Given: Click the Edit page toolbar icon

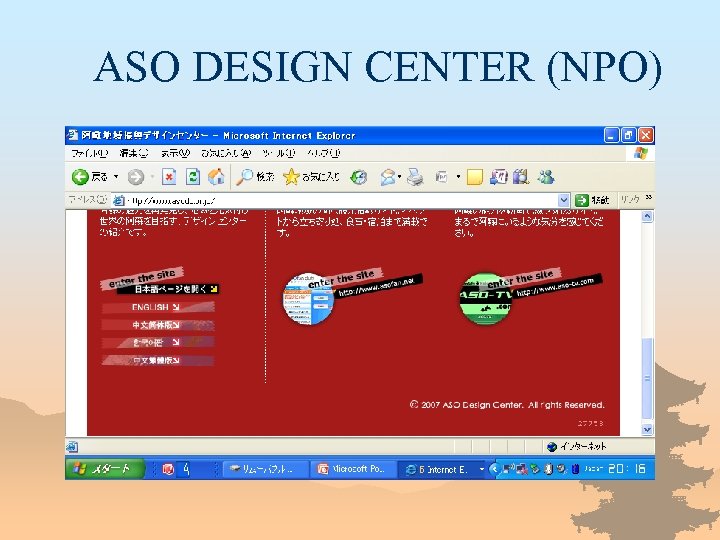Looking at the screenshot, I should (x=442, y=177).
